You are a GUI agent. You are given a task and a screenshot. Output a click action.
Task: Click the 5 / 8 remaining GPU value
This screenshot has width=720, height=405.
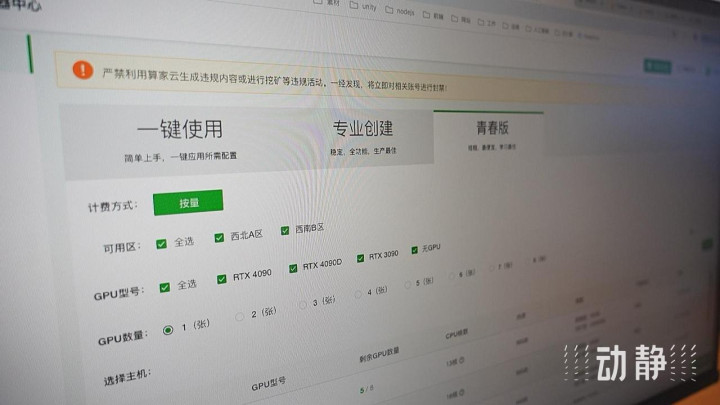[x=366, y=389]
